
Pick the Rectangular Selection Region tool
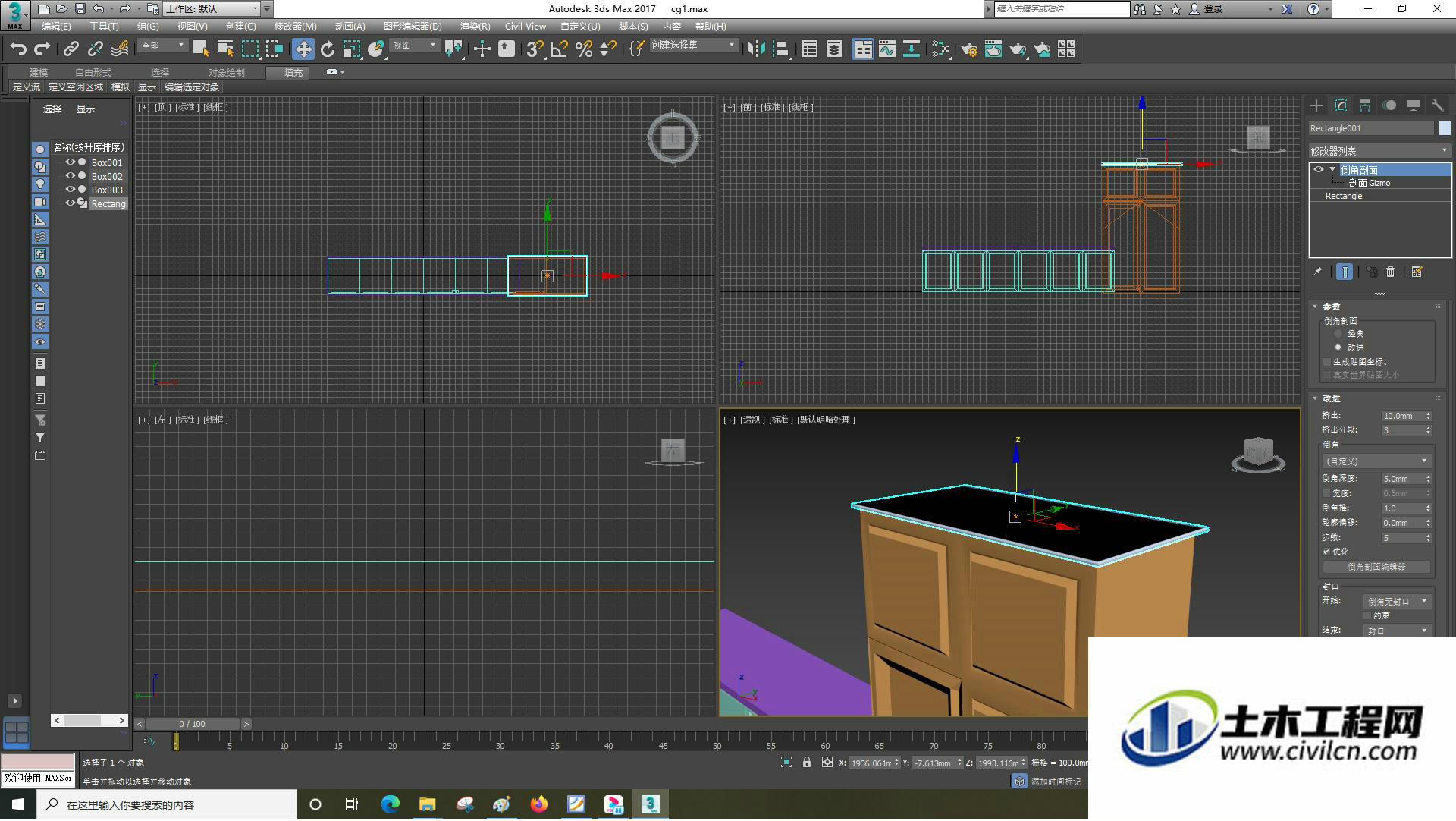[249, 49]
